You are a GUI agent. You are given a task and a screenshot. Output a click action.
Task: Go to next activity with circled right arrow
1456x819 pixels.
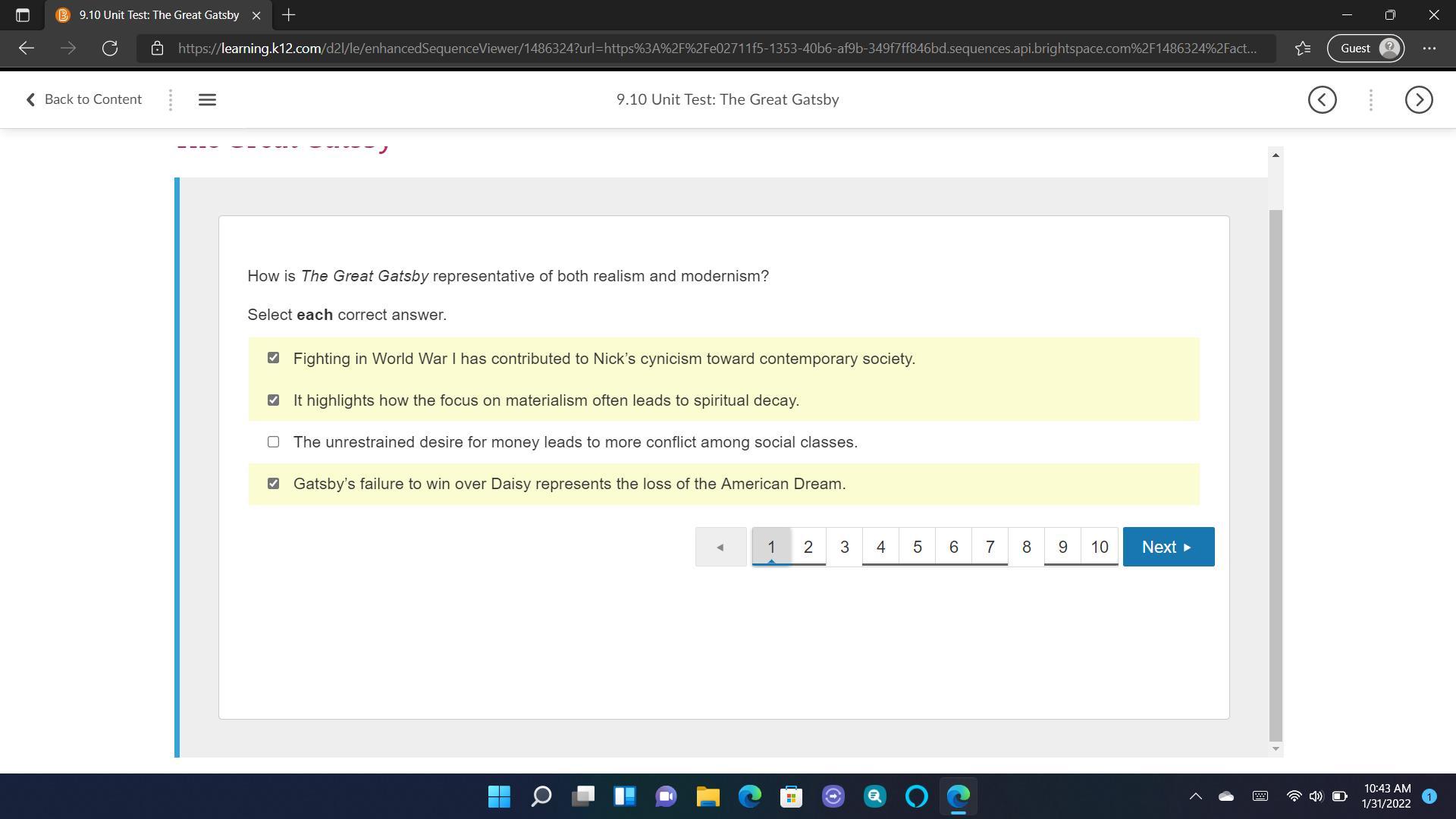pyautogui.click(x=1418, y=99)
